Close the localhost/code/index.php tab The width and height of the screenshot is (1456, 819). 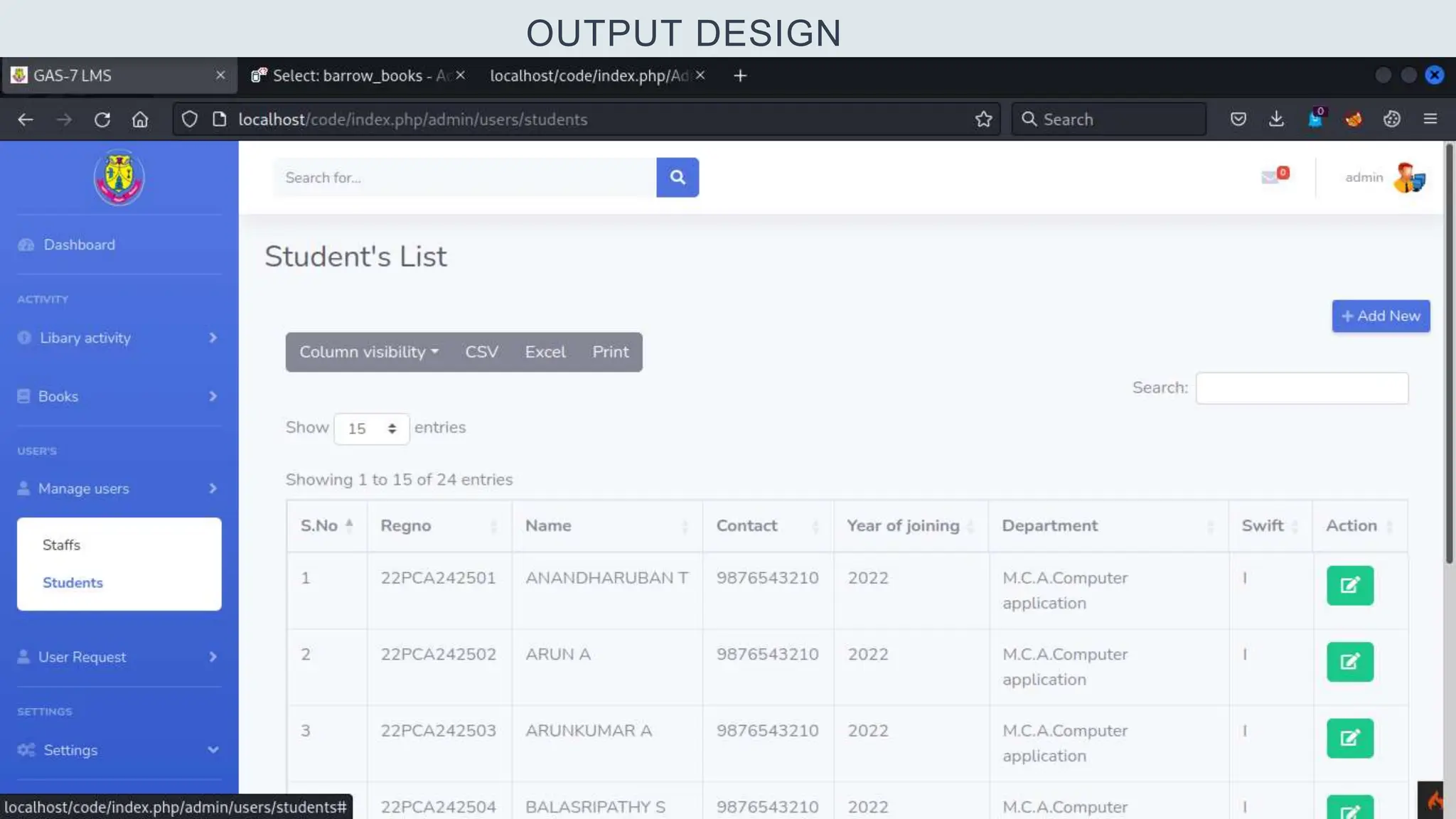click(x=700, y=75)
